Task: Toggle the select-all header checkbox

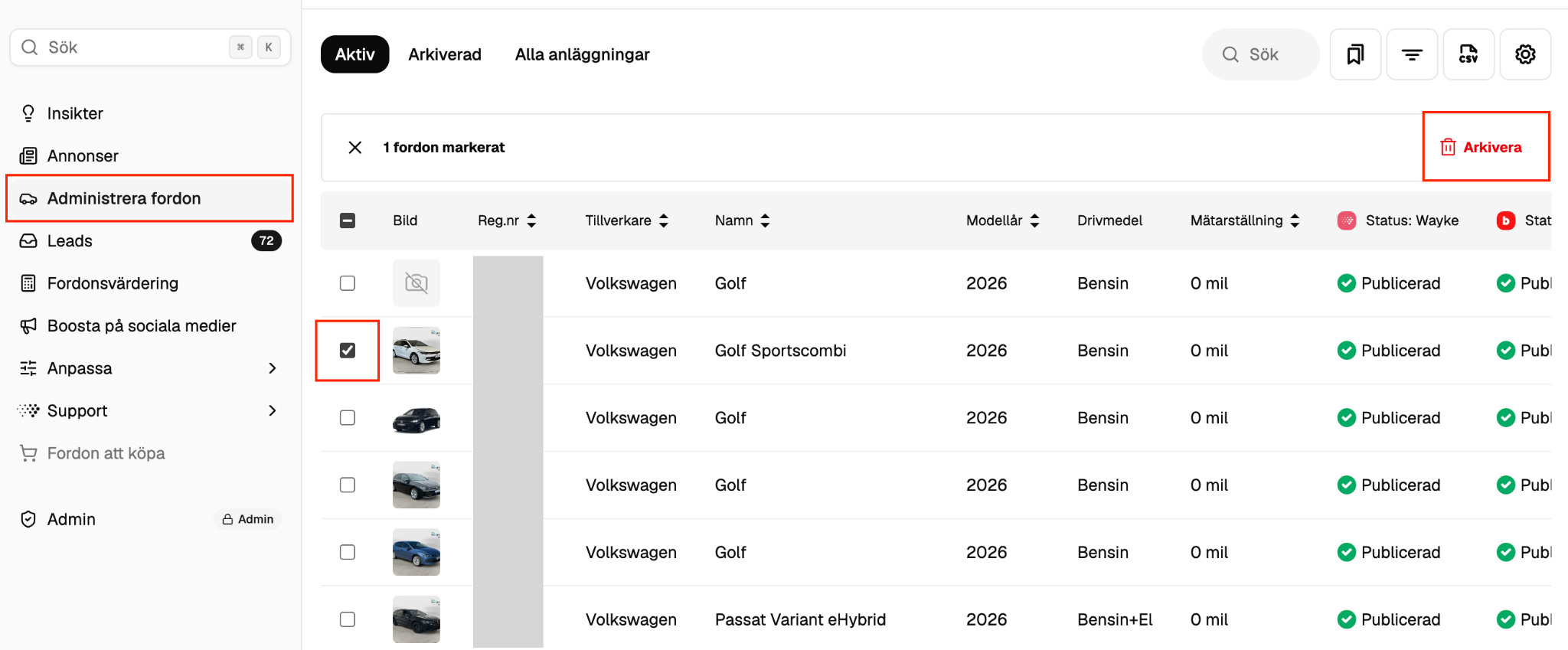Action: (x=348, y=220)
